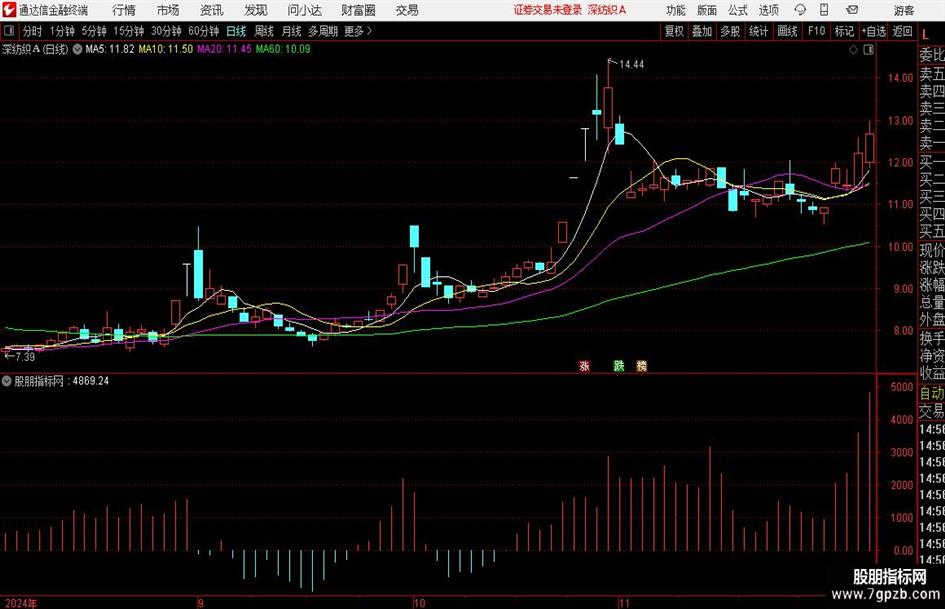Open the 资讯 menu
This screenshot has width=945, height=609.
coord(212,10)
